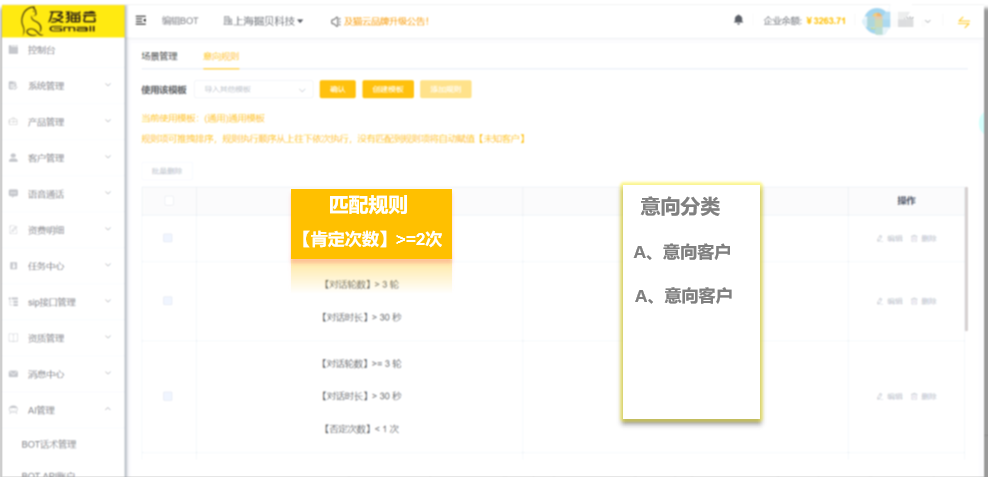
Task: Click the 控制台 dashboard icon in sidebar
Action: coord(13,50)
